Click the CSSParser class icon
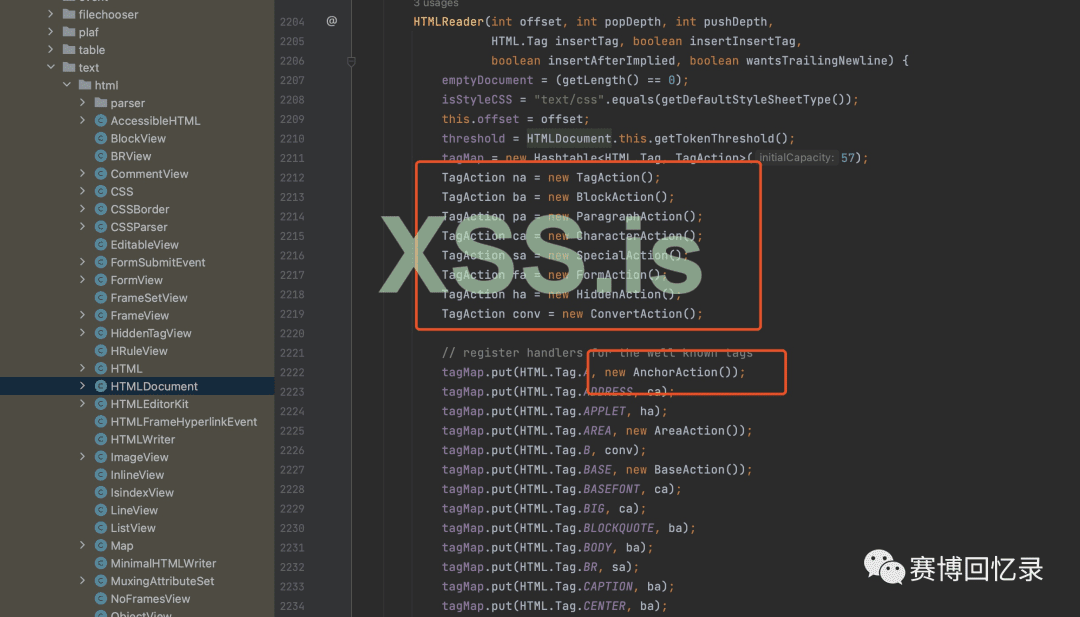The image size is (1080, 617). [101, 227]
